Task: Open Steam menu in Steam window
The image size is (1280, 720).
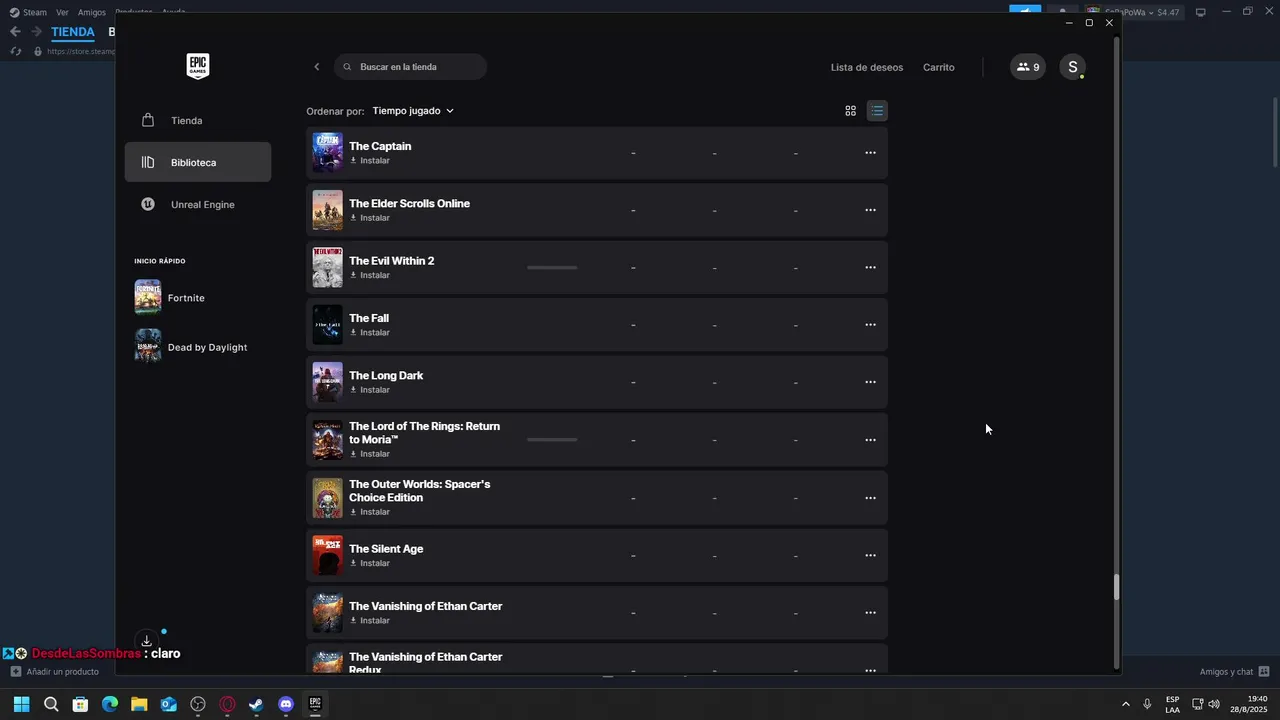Action: tap(29, 12)
